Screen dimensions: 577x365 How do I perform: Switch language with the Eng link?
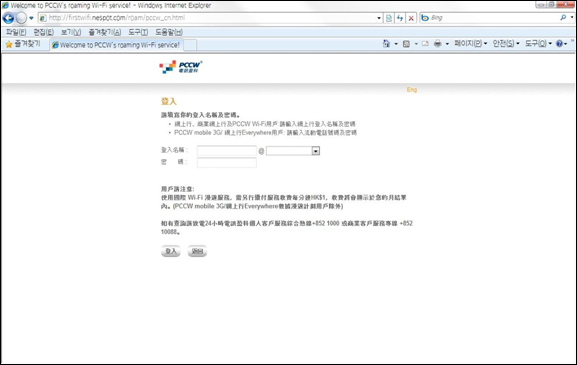[411, 89]
